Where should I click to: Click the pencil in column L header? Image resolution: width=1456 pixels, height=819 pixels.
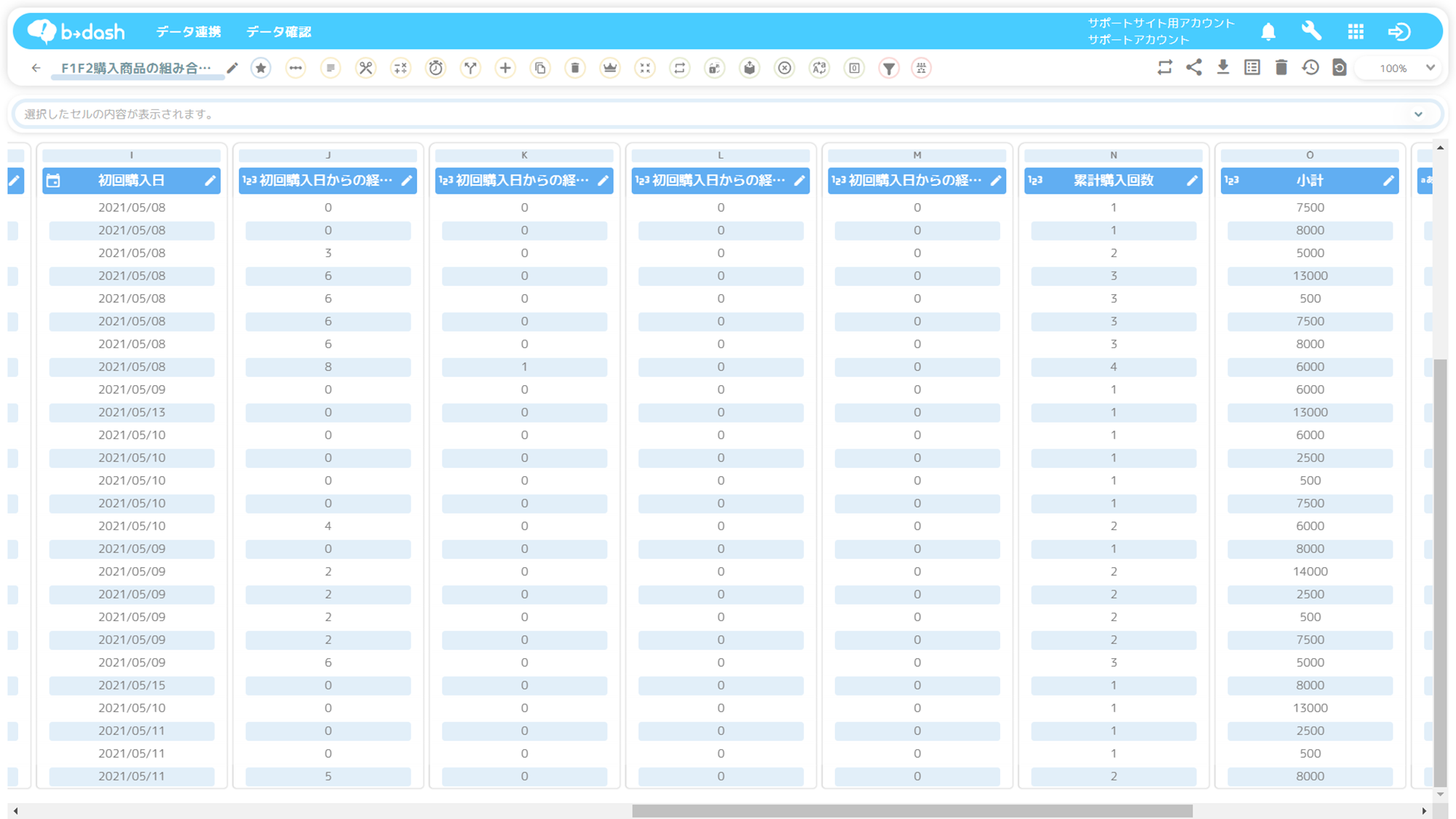click(x=799, y=181)
